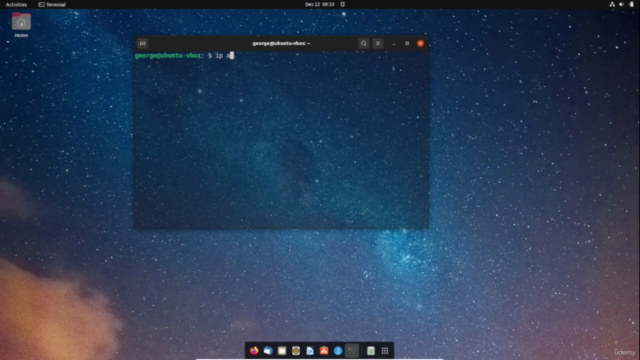Screen dimensions: 640x360
Task: Click the terminal title george@ubuntu-vbox
Action: click(x=281, y=43)
